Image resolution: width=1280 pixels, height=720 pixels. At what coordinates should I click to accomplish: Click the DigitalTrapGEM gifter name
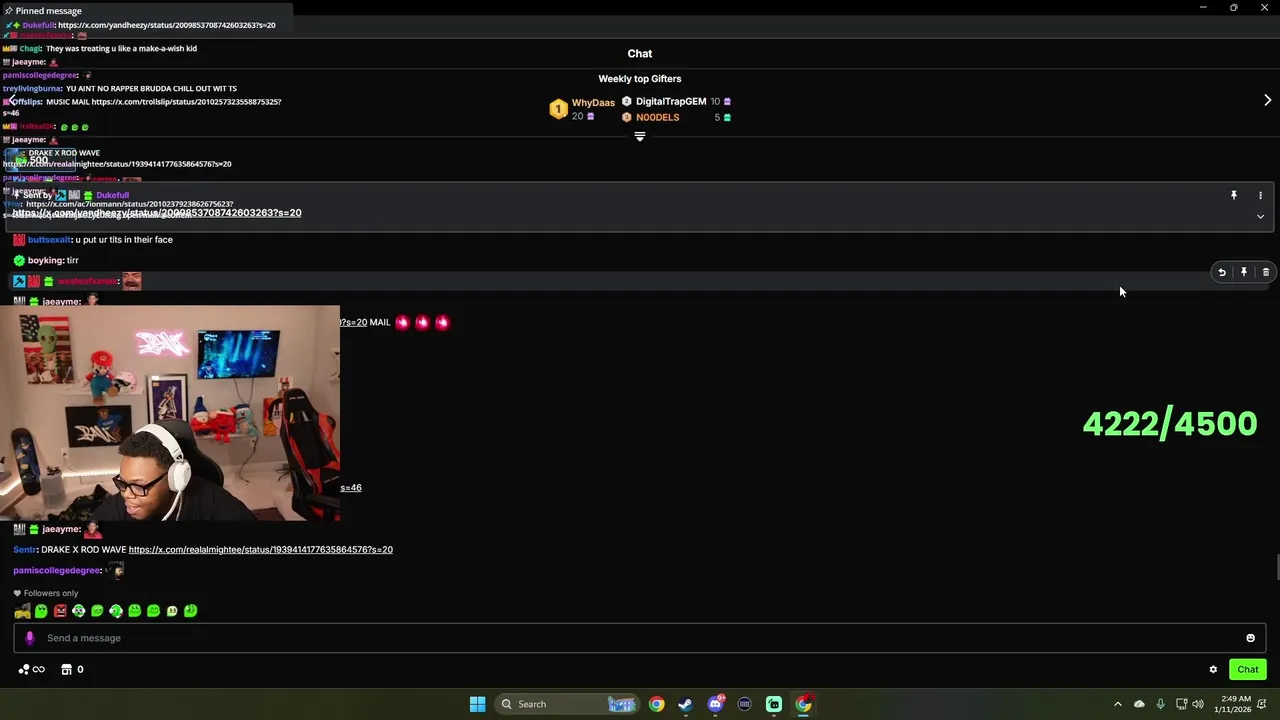coord(671,101)
